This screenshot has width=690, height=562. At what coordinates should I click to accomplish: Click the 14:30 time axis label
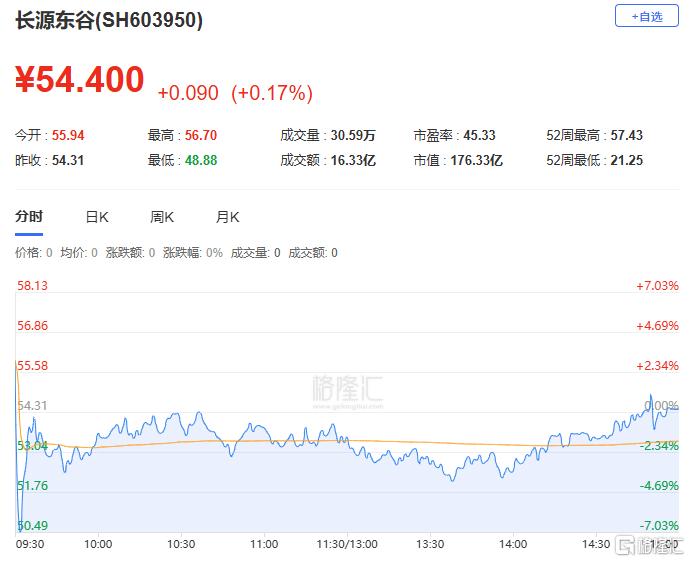pyautogui.click(x=596, y=544)
